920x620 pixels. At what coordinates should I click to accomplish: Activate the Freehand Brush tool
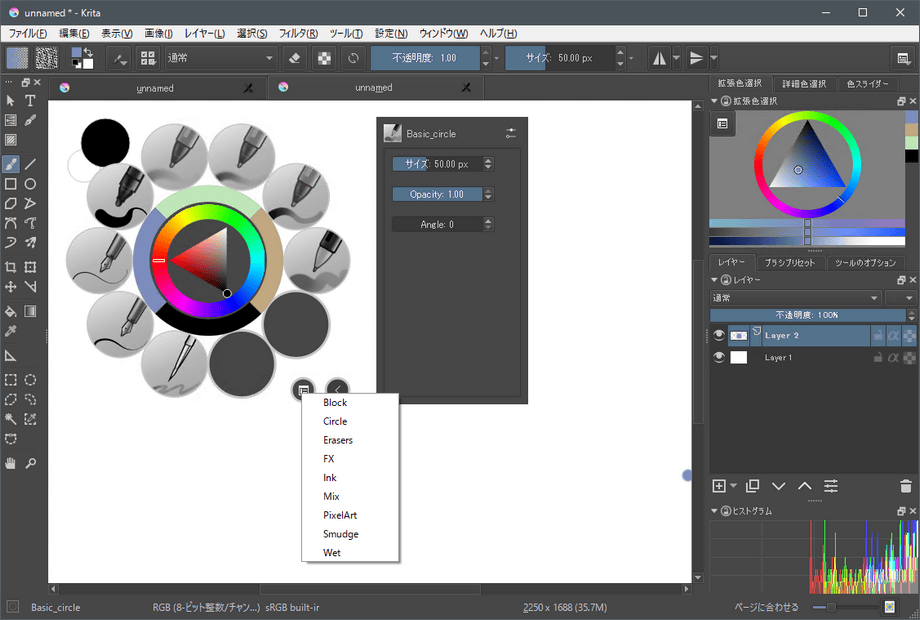pyautogui.click(x=10, y=164)
